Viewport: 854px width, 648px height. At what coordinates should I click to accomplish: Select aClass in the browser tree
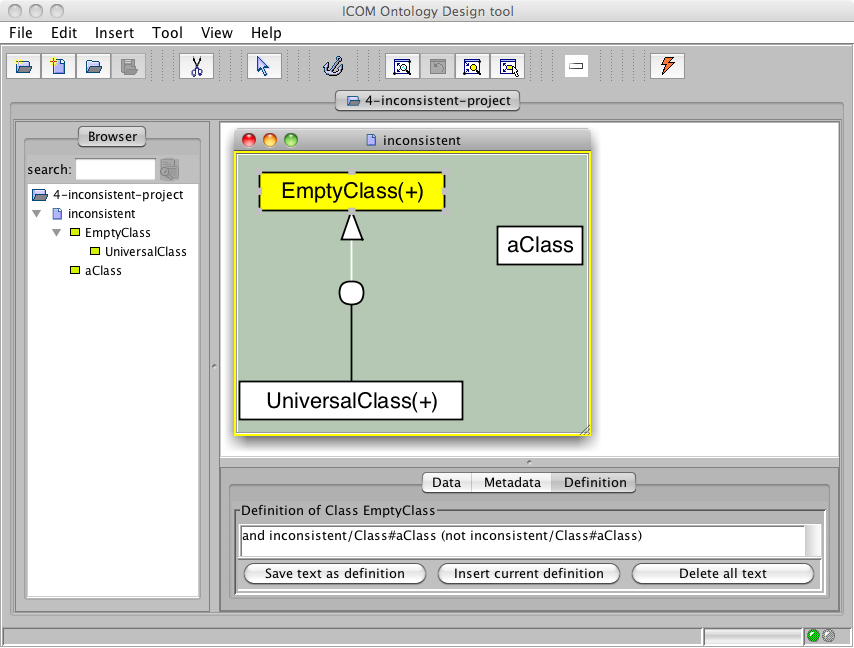pos(103,271)
